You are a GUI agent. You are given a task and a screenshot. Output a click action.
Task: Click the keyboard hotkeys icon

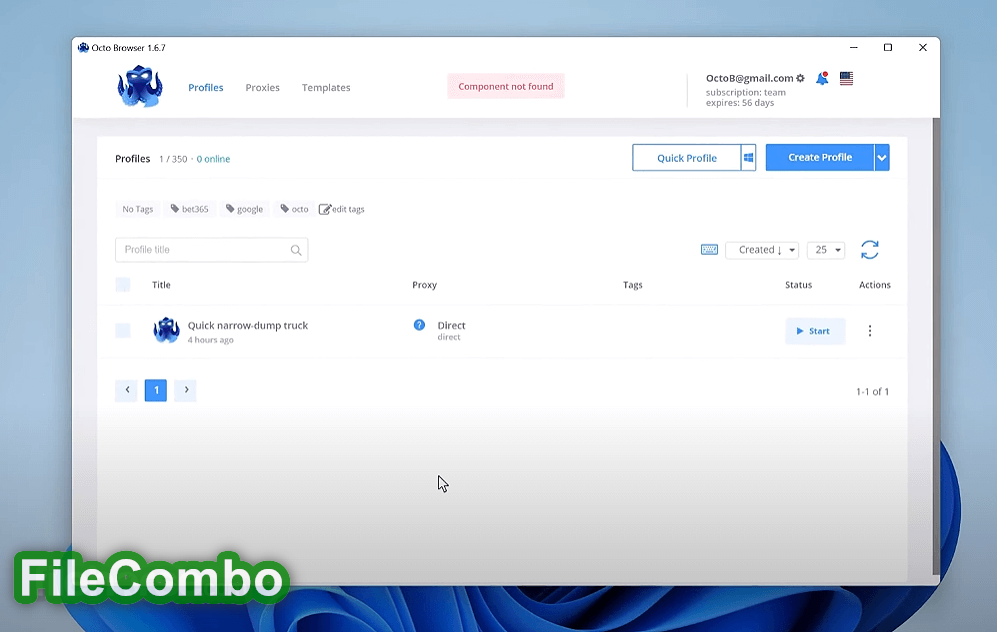(x=709, y=250)
